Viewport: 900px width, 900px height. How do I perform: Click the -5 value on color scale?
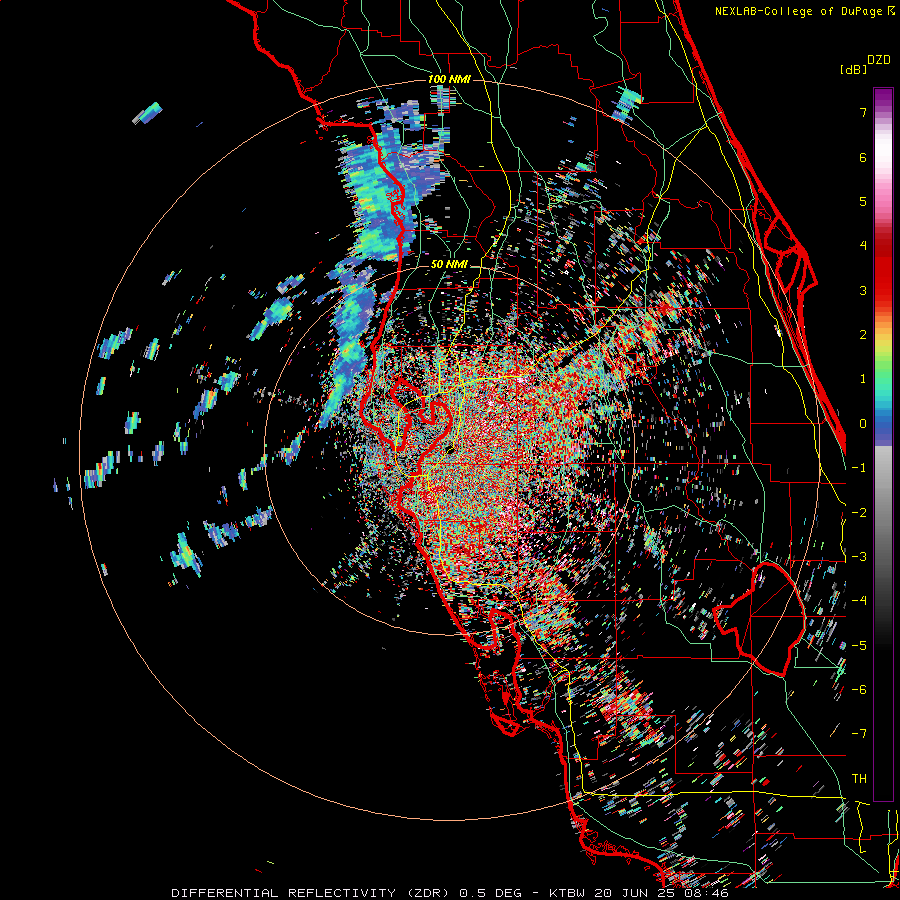pyautogui.click(x=859, y=646)
